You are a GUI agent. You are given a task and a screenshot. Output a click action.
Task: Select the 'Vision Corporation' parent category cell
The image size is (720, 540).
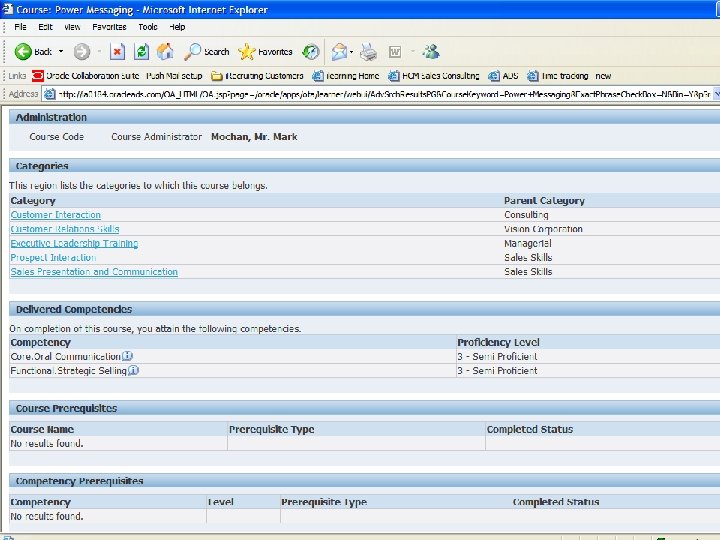543,229
